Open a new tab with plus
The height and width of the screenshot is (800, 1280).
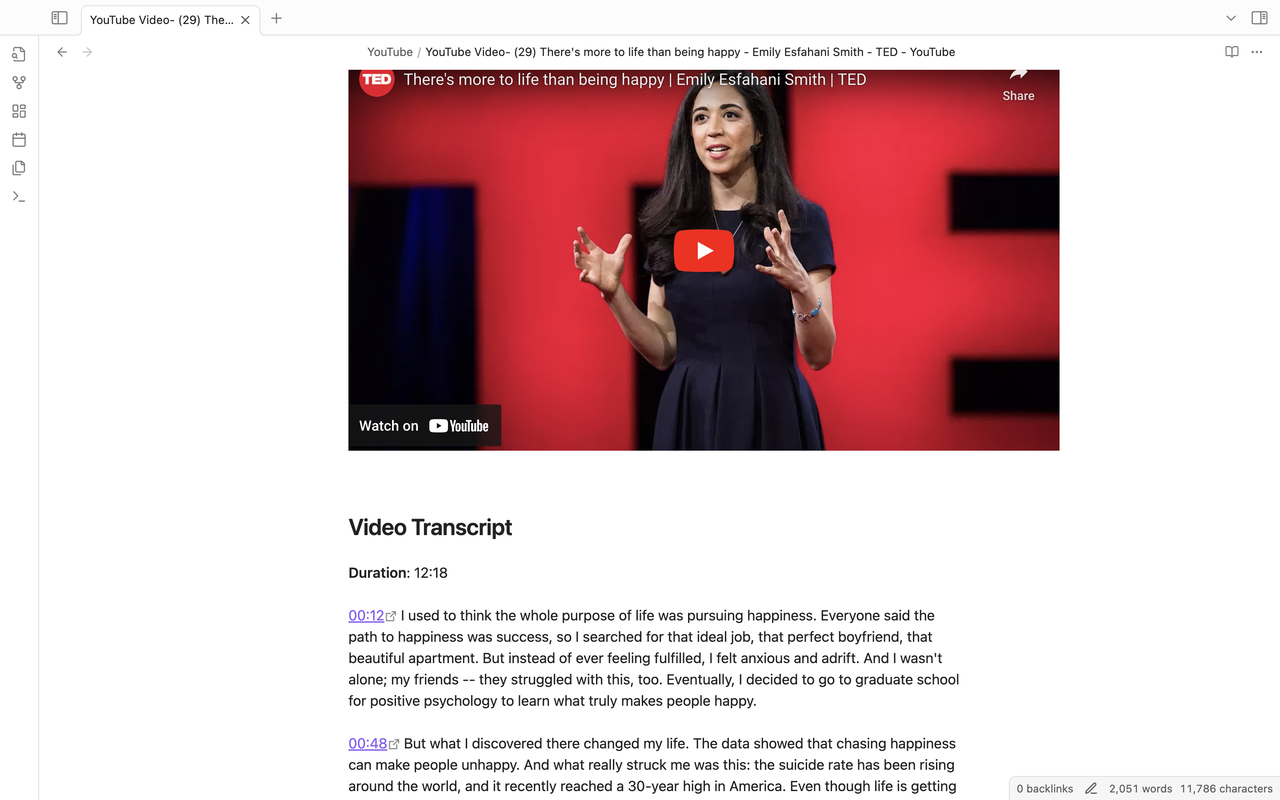click(x=277, y=18)
